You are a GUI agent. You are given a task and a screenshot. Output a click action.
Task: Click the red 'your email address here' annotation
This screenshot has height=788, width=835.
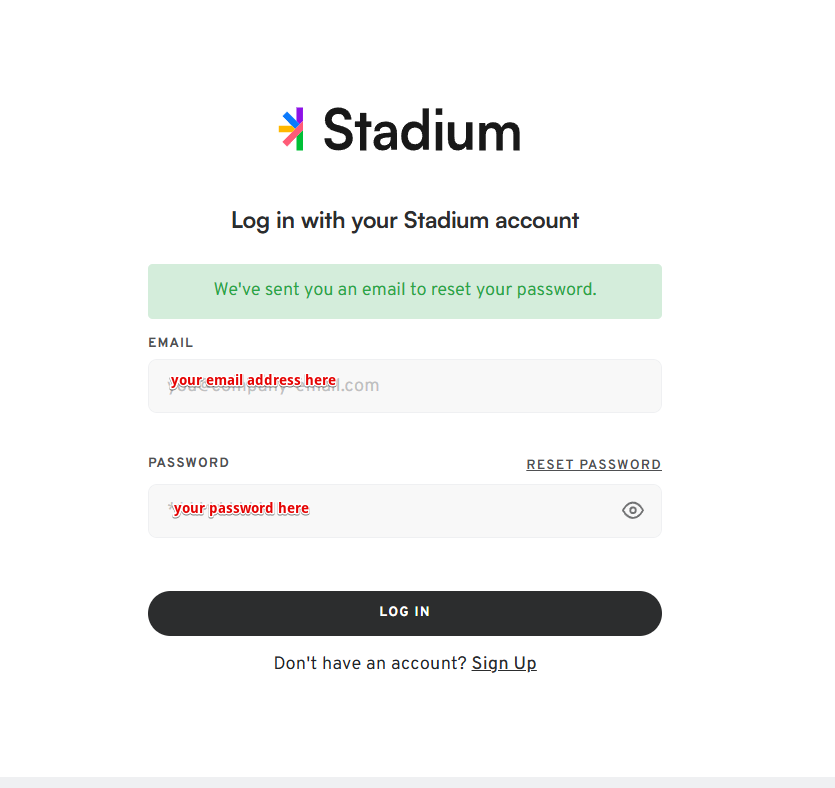253,380
